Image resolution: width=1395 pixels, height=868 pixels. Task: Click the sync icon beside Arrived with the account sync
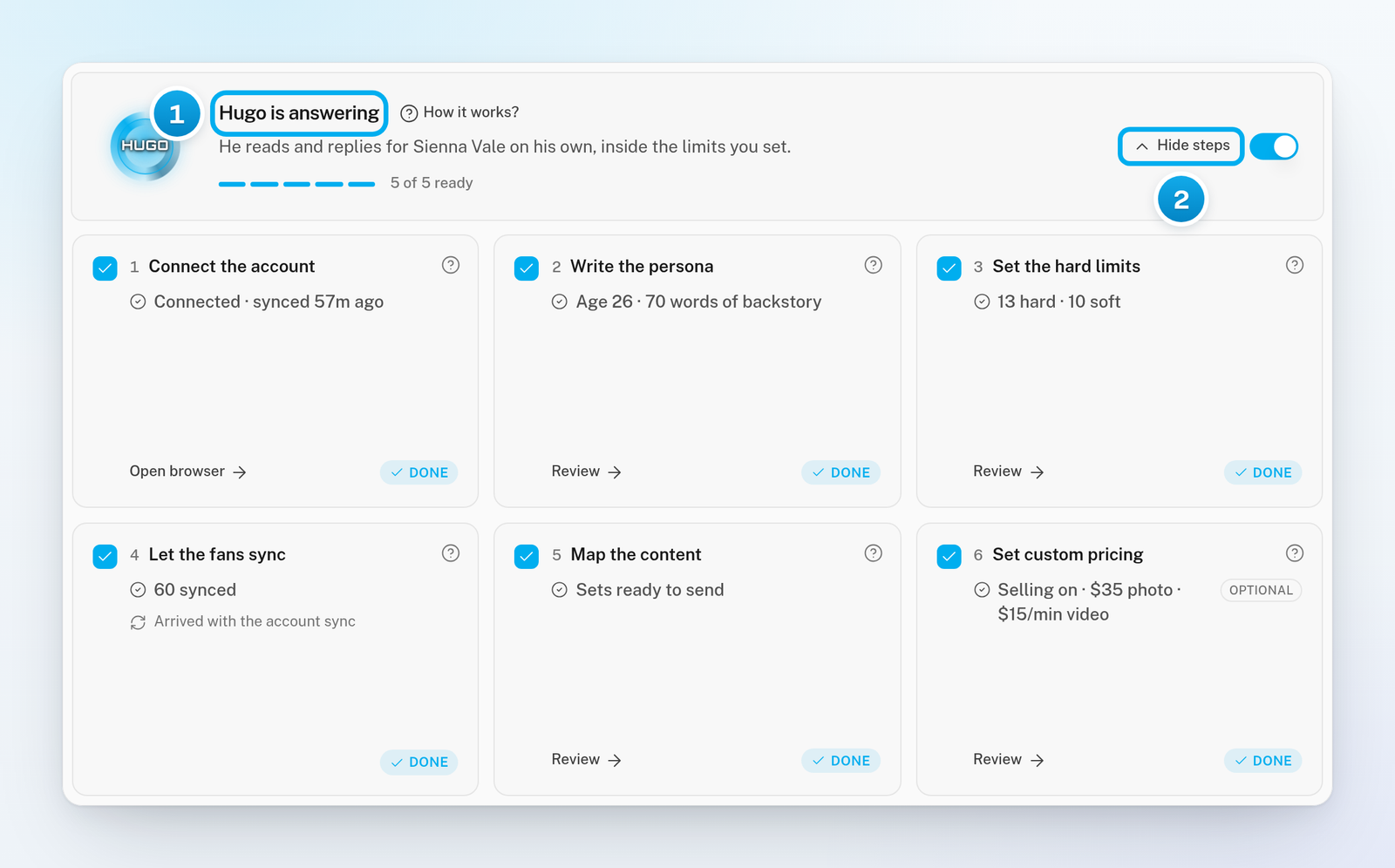pos(138,622)
